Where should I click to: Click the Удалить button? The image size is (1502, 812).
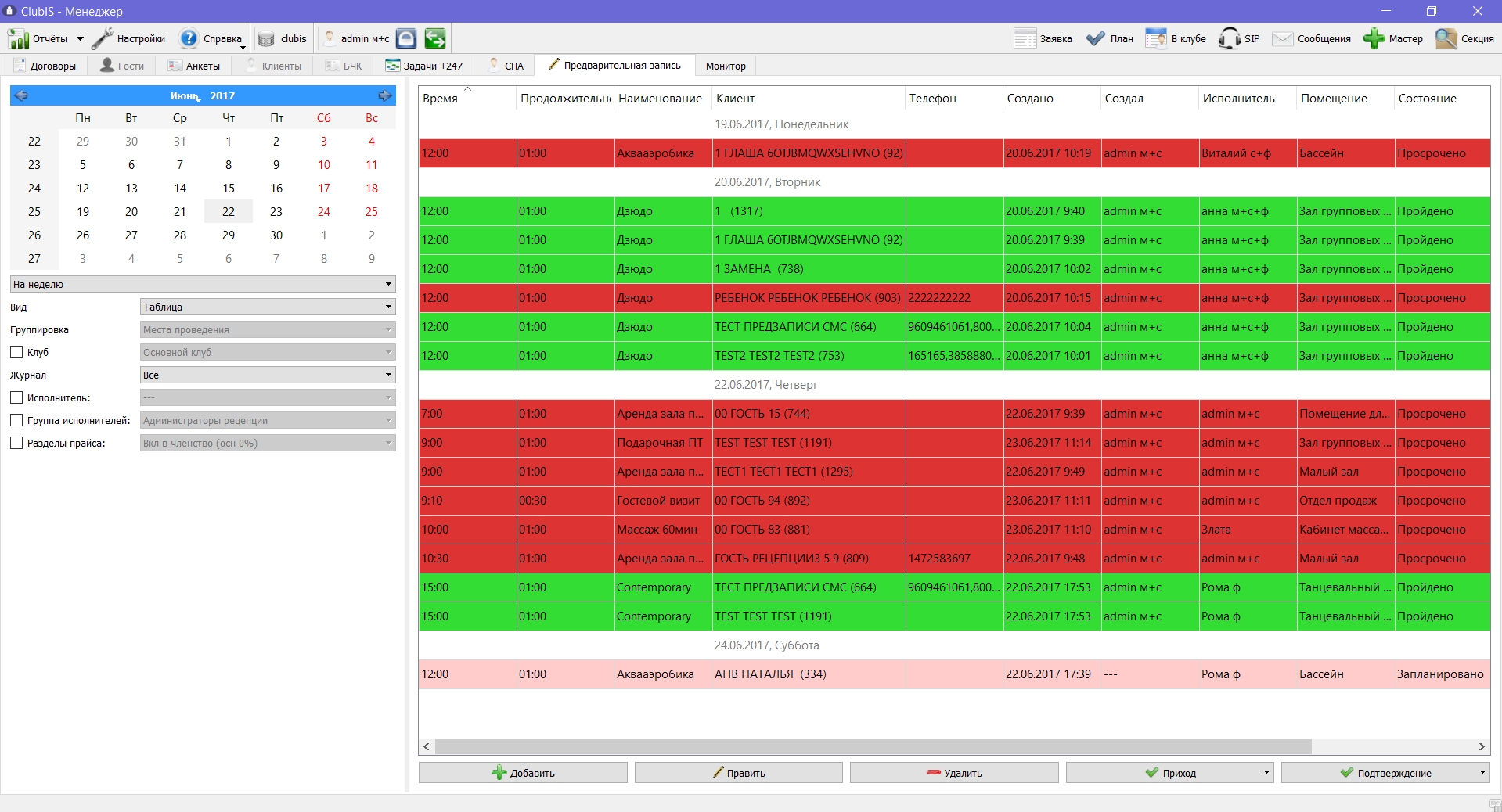[954, 773]
